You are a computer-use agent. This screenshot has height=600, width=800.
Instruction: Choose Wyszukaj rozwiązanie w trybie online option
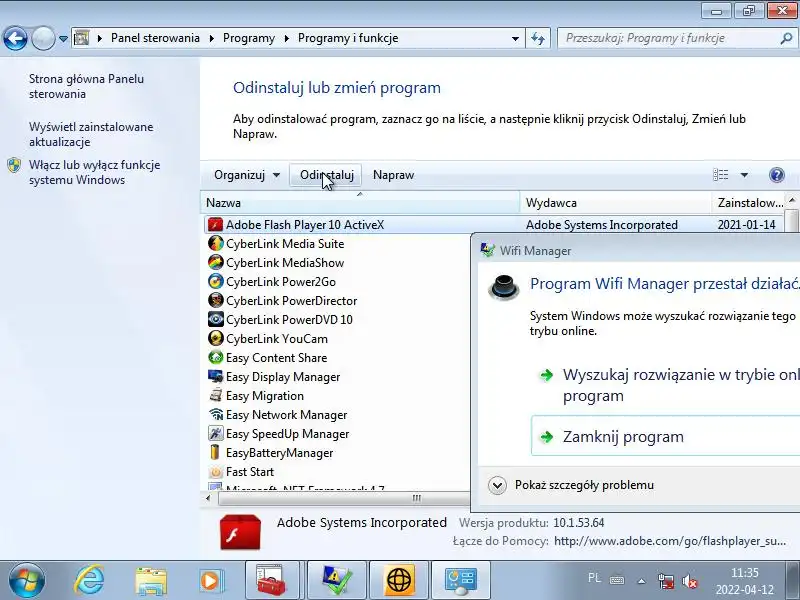pyautogui.click(x=668, y=385)
